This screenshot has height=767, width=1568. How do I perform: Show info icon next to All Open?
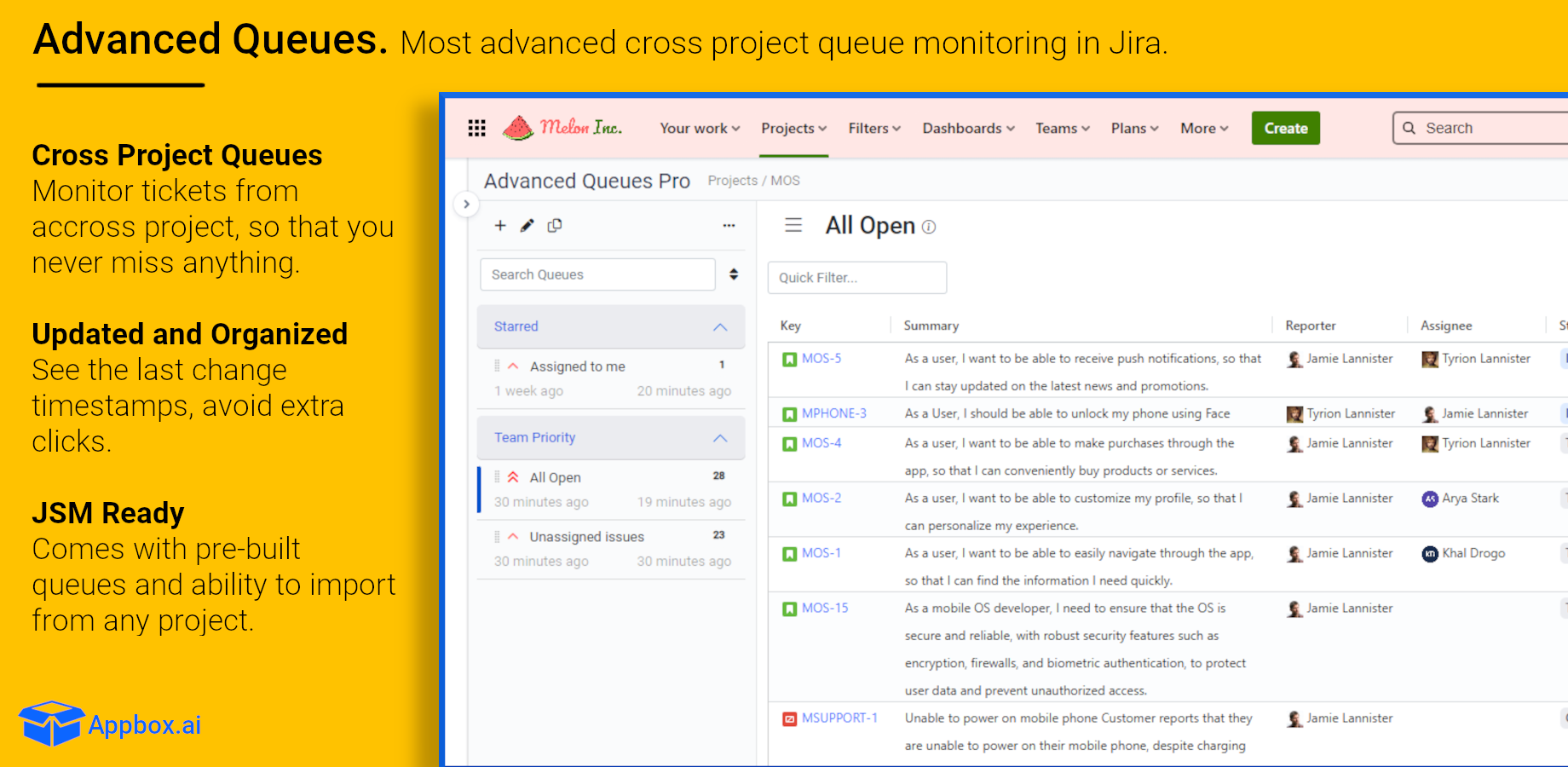[929, 227]
